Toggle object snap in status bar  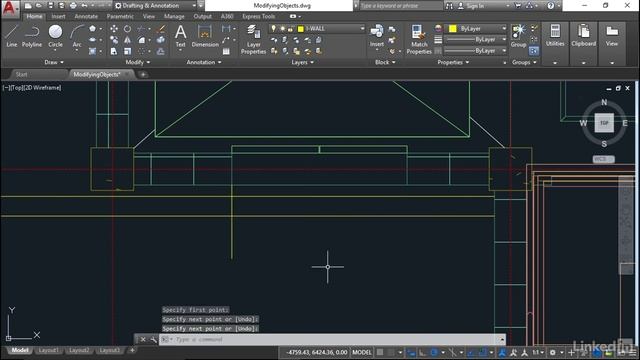click(x=483, y=352)
